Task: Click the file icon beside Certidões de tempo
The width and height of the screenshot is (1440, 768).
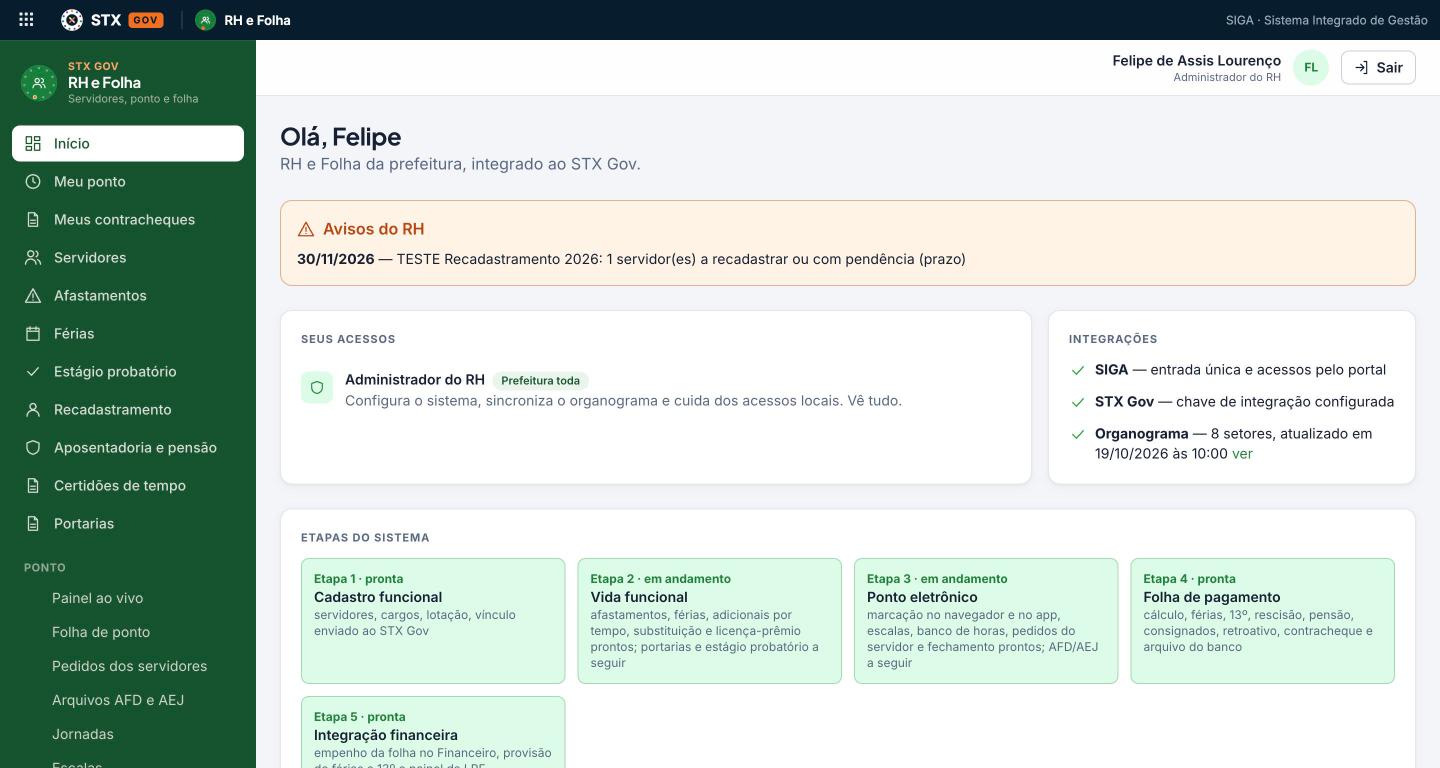Action: coord(33,486)
